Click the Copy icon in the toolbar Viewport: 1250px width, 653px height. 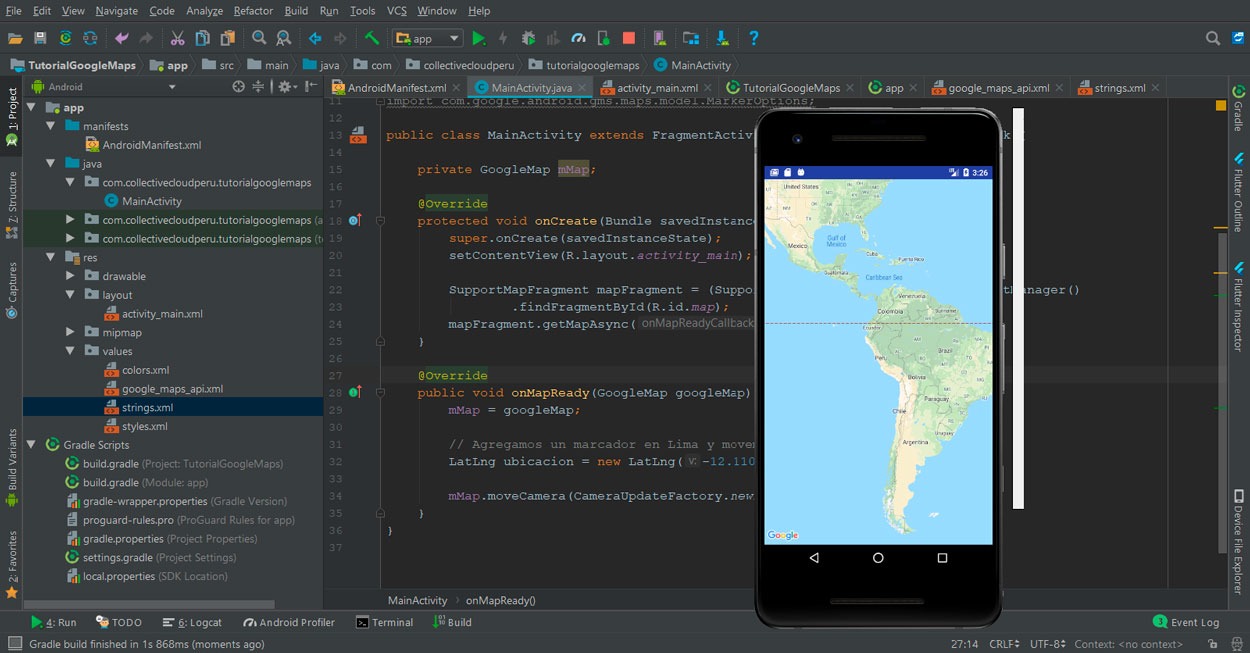tap(203, 38)
